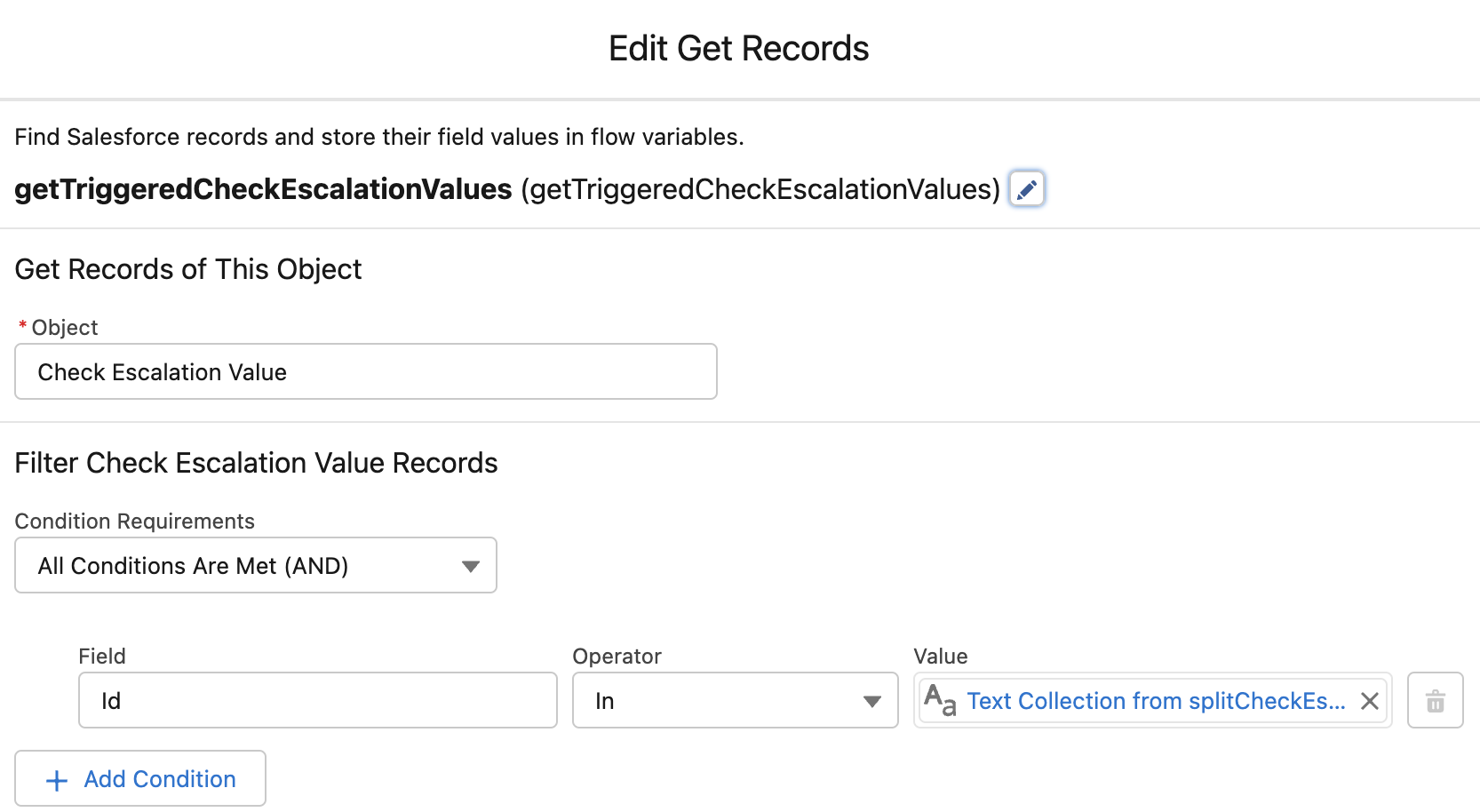
Task: Open the Operator dropdown caret
Action: pyautogui.click(x=871, y=701)
